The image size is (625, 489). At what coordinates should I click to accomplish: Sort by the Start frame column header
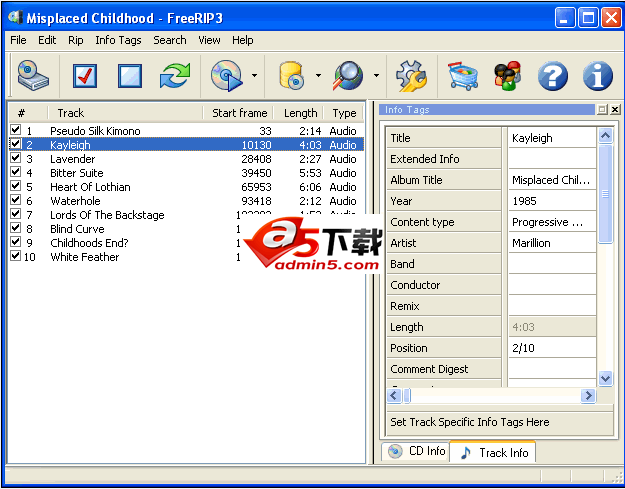point(238,113)
